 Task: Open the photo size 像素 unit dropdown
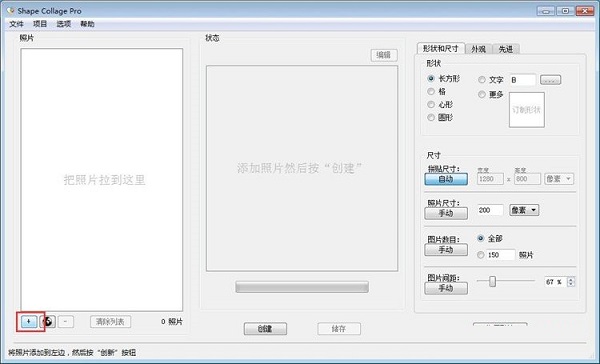pyautogui.click(x=524, y=210)
